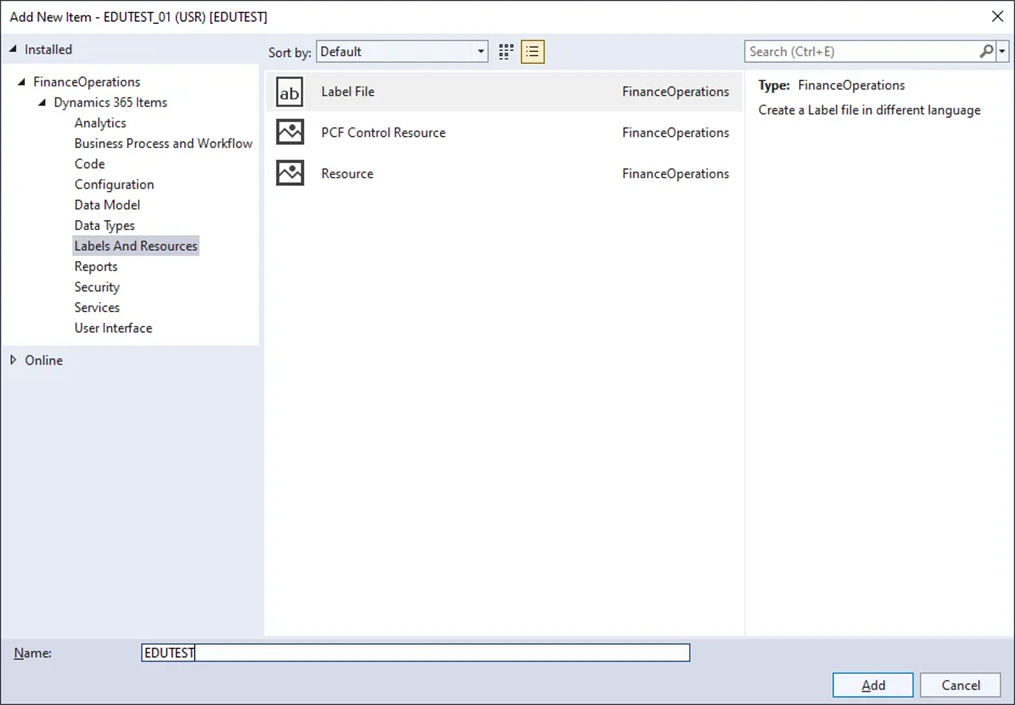Select the Label File template name
Screen dimensions: 1015x705
pyautogui.click(x=348, y=92)
